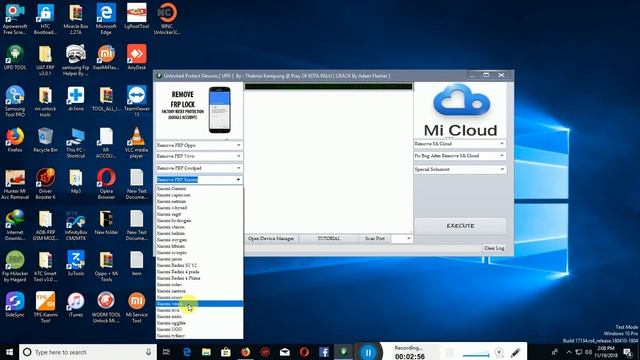Image resolution: width=640 pixels, height=360 pixels.
Task: Open the Windows Start menu
Action: coord(9,352)
